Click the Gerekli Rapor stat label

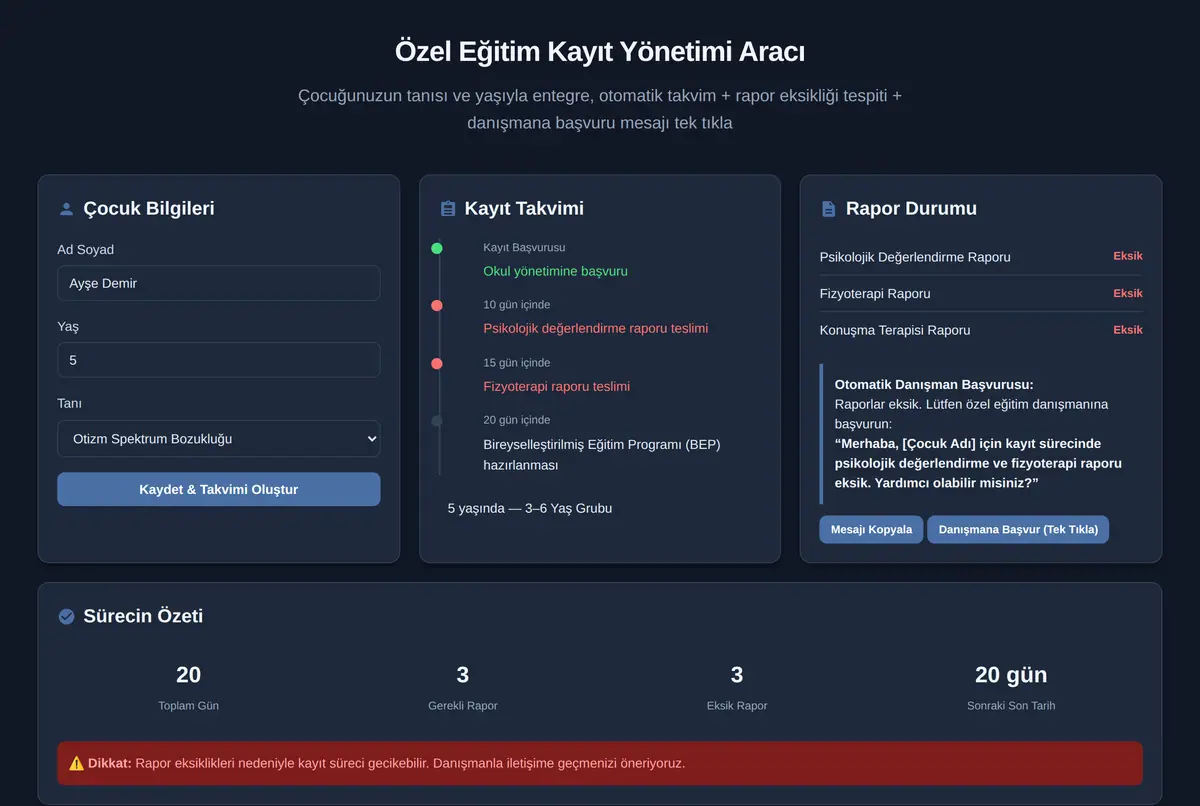click(463, 705)
